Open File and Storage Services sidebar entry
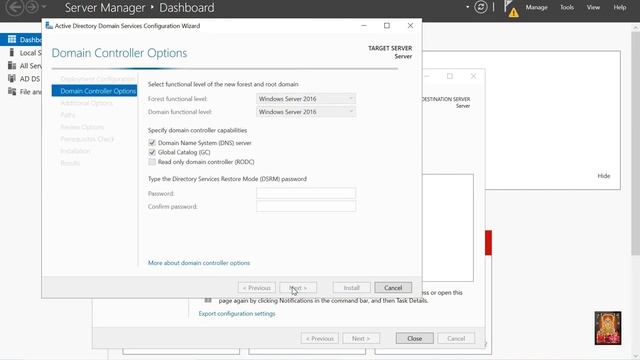 pyautogui.click(x=24, y=92)
